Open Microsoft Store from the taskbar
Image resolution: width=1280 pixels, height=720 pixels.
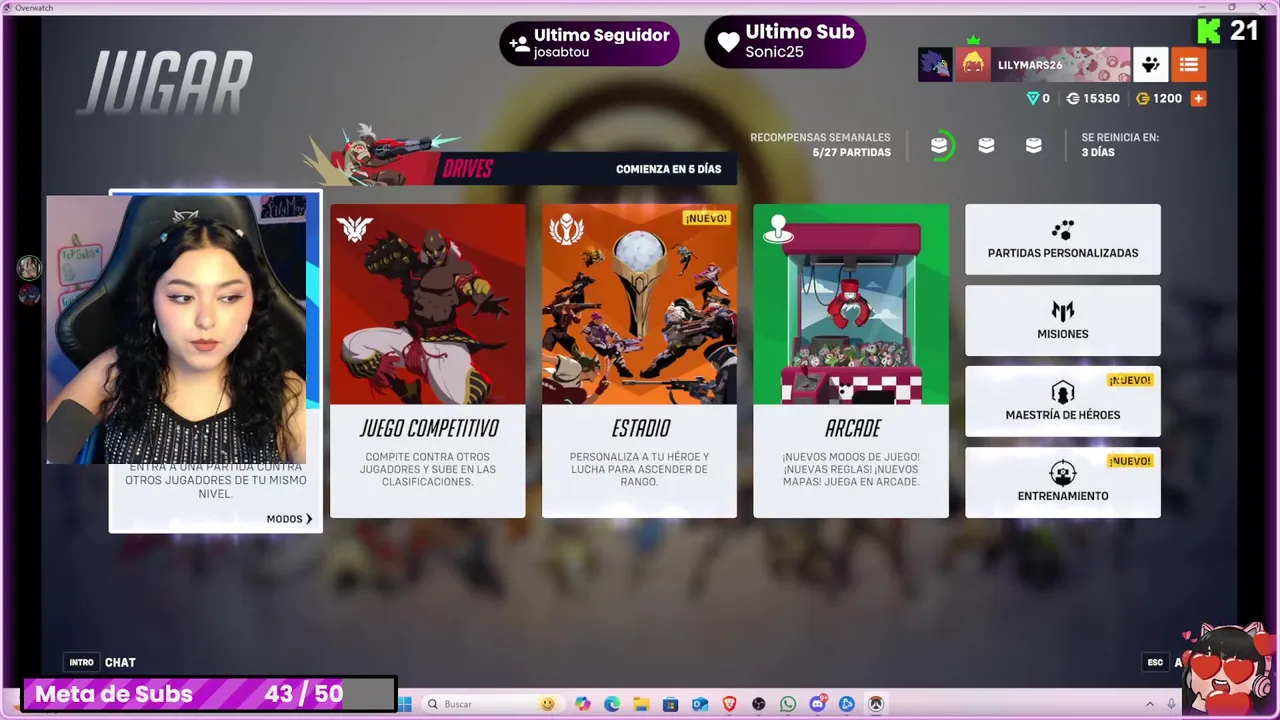click(x=670, y=704)
